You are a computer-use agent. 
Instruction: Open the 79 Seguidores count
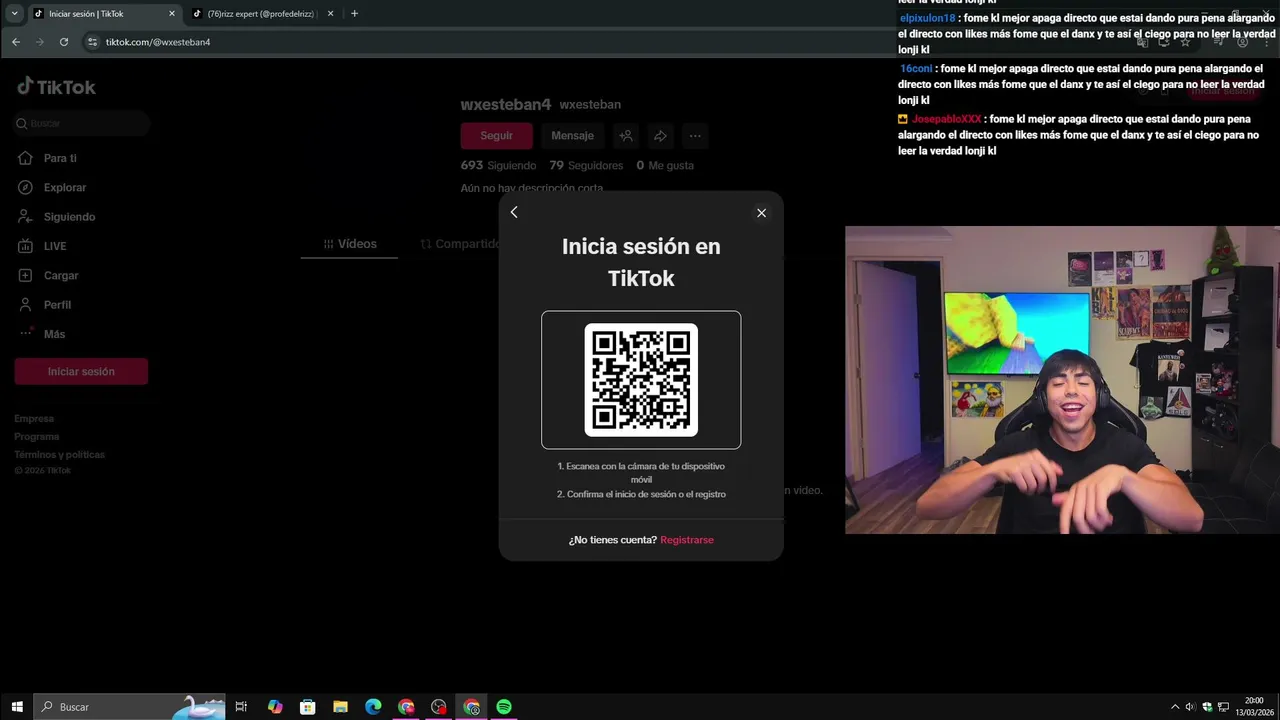coord(586,165)
